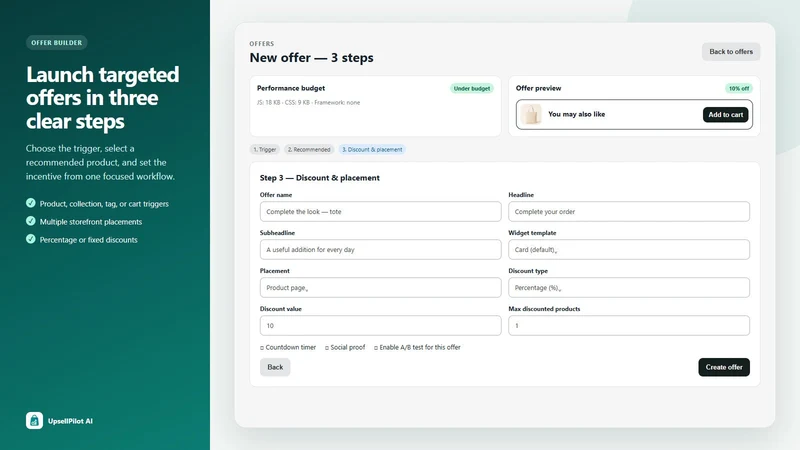Click the Back to offers button
The width and height of the screenshot is (800, 450).
point(731,52)
